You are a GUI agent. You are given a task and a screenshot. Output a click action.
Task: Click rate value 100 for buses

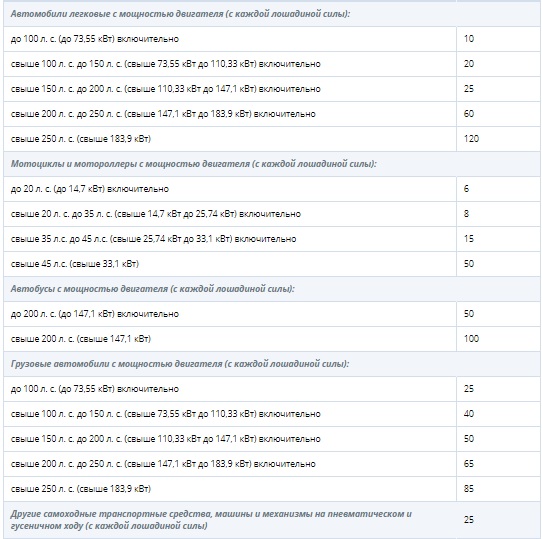471,338
